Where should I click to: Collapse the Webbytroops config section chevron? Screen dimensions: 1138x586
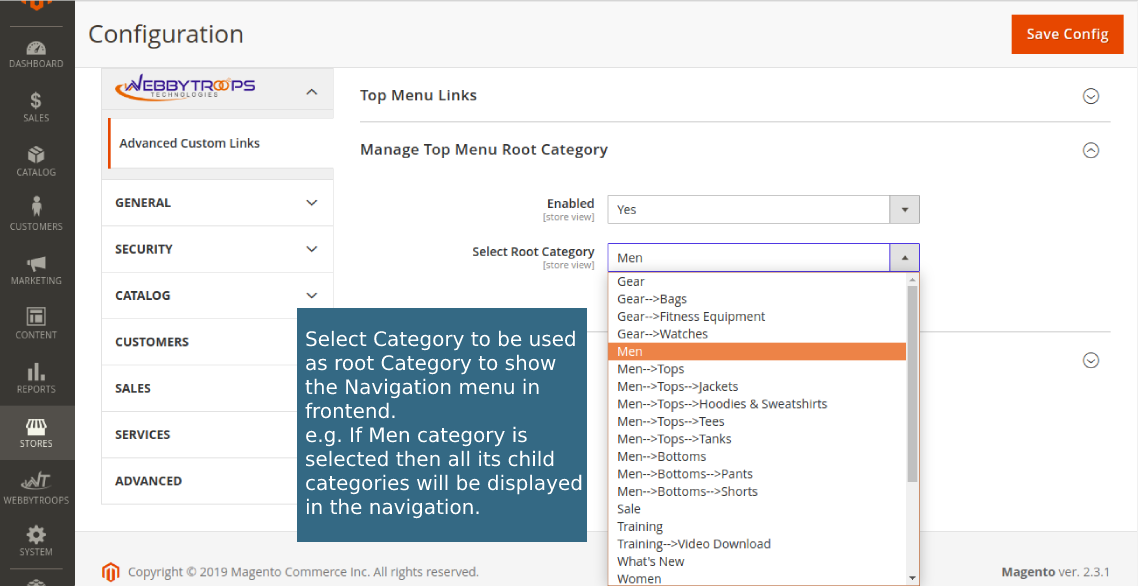(312, 92)
